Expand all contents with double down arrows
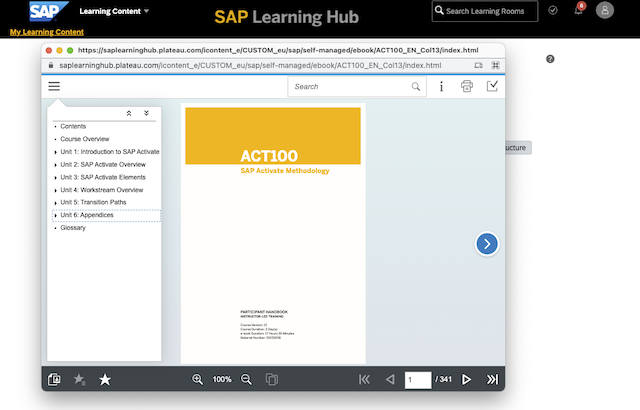The width and height of the screenshot is (640, 410). tap(146, 113)
